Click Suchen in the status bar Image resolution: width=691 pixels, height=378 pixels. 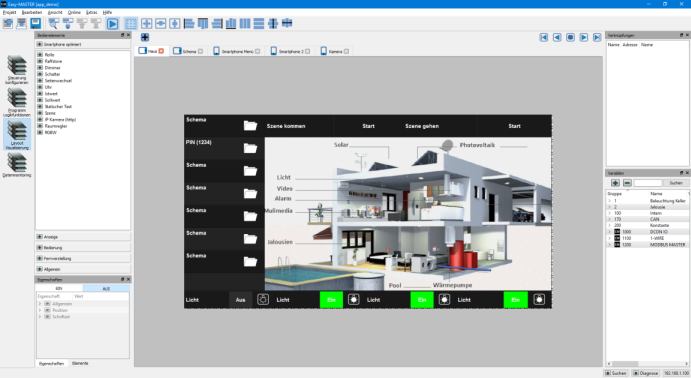coord(616,373)
